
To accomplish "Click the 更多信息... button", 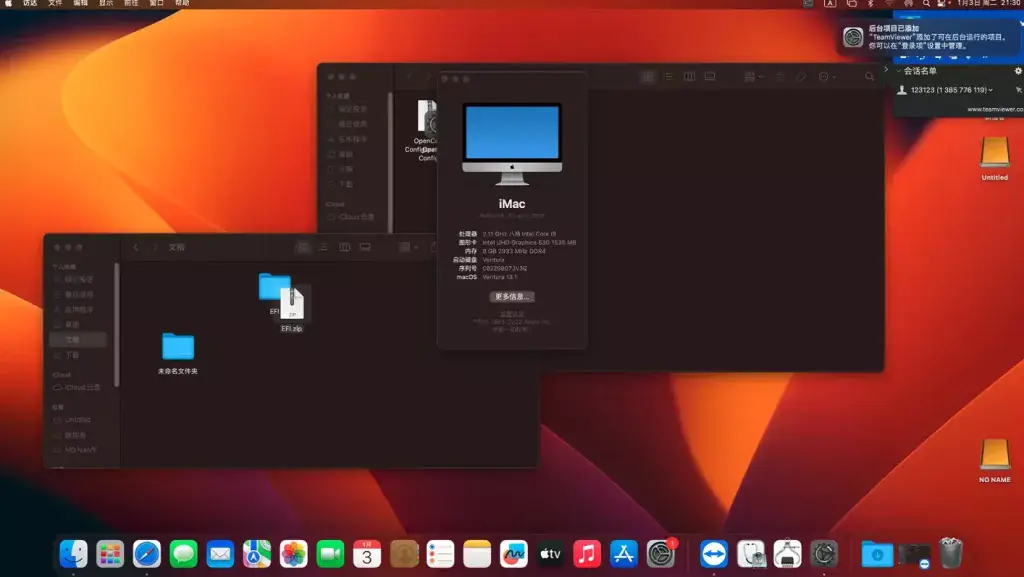I will 512,296.
